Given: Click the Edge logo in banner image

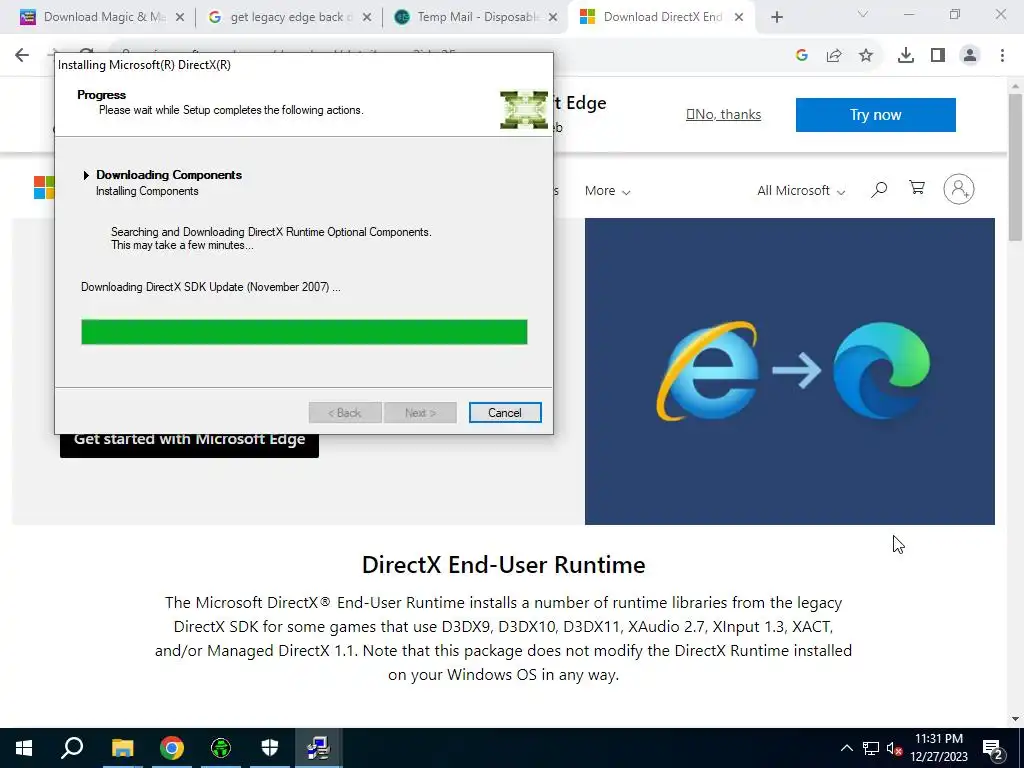Looking at the screenshot, I should click(882, 370).
